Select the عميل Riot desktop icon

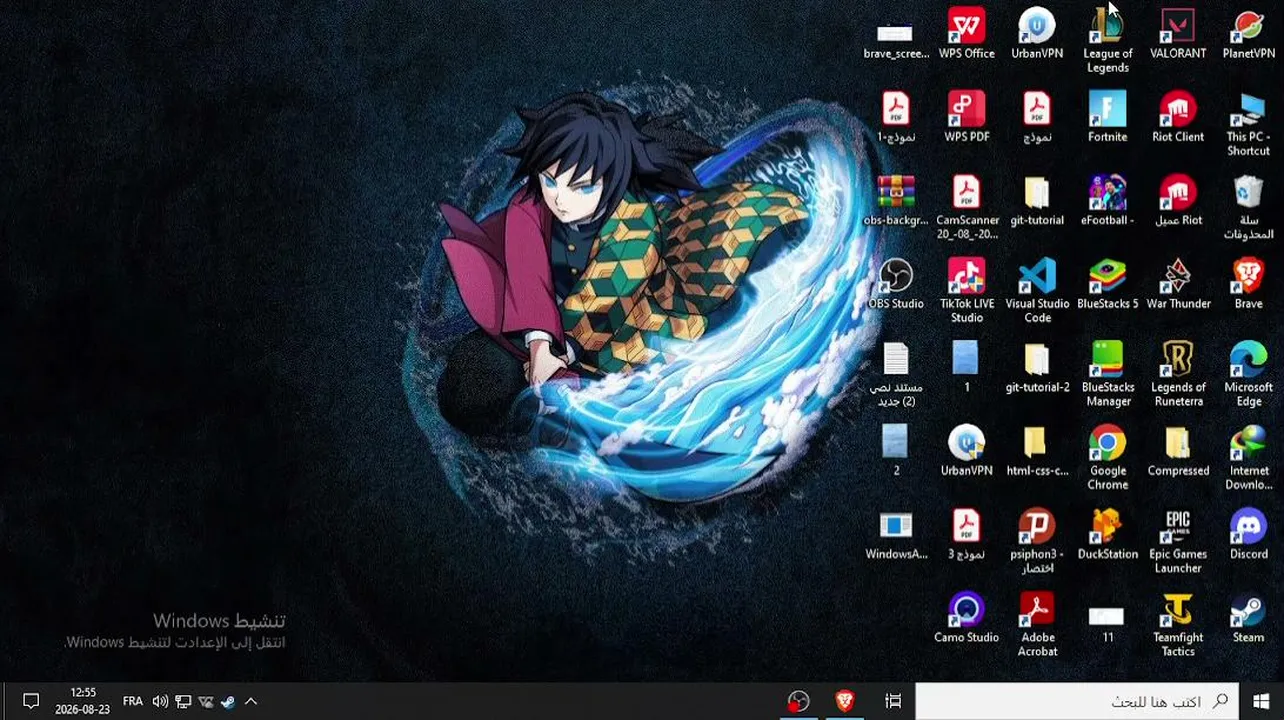(1178, 201)
